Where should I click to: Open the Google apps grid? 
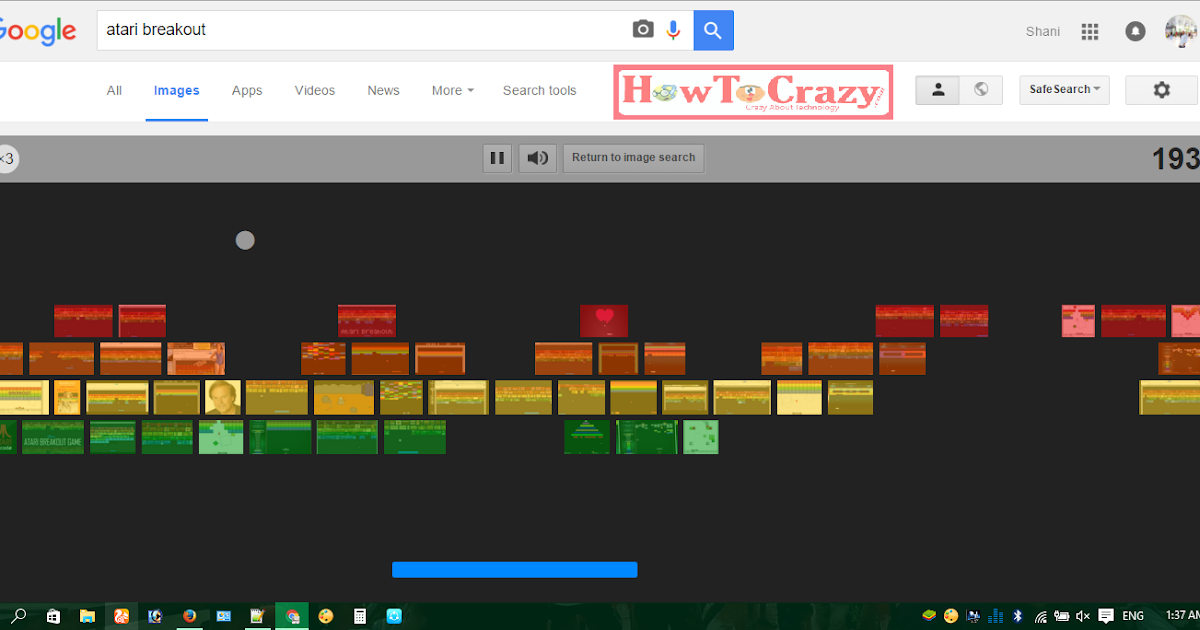1090,31
